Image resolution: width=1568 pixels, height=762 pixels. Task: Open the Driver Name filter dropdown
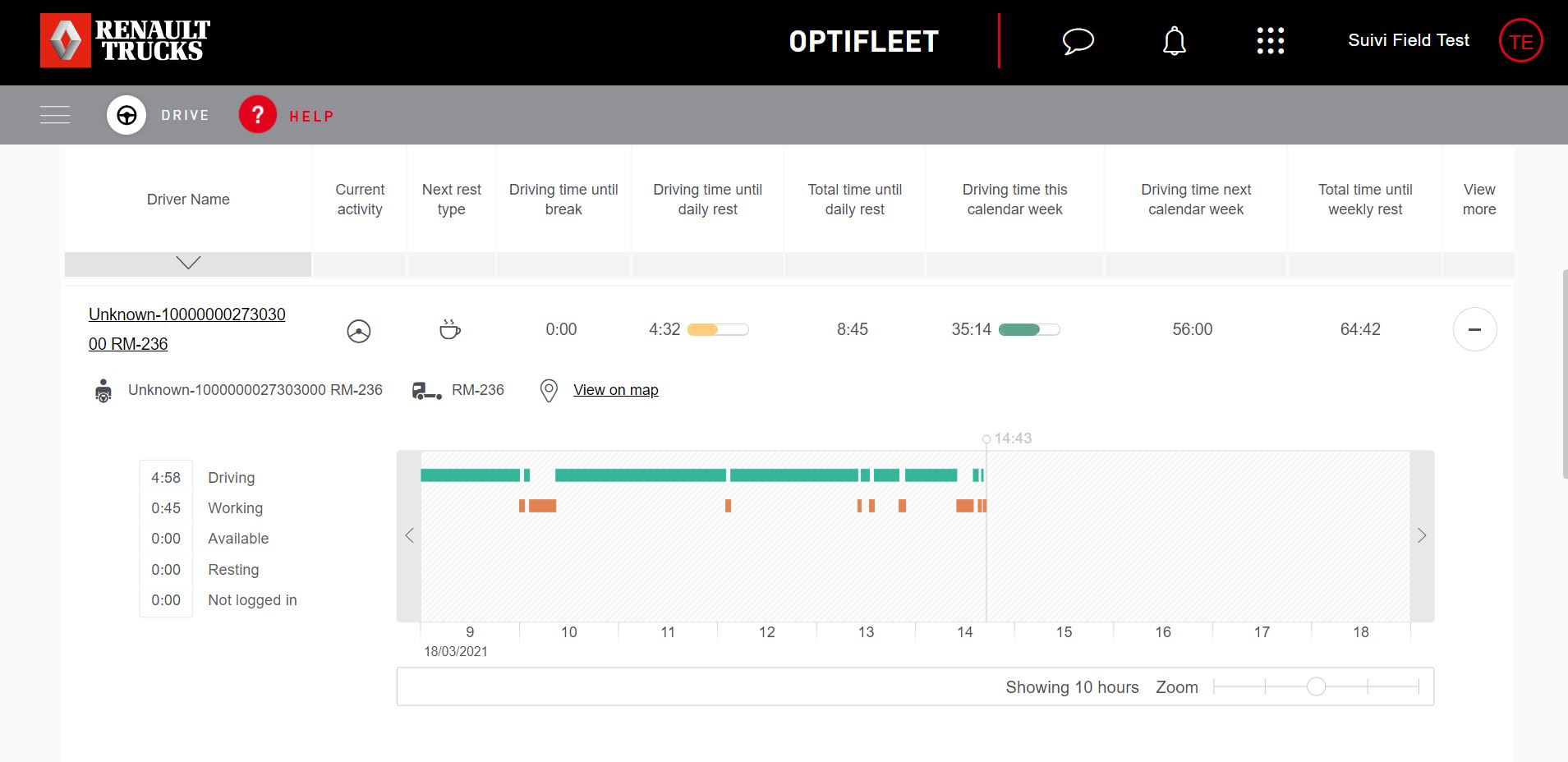pos(187,263)
